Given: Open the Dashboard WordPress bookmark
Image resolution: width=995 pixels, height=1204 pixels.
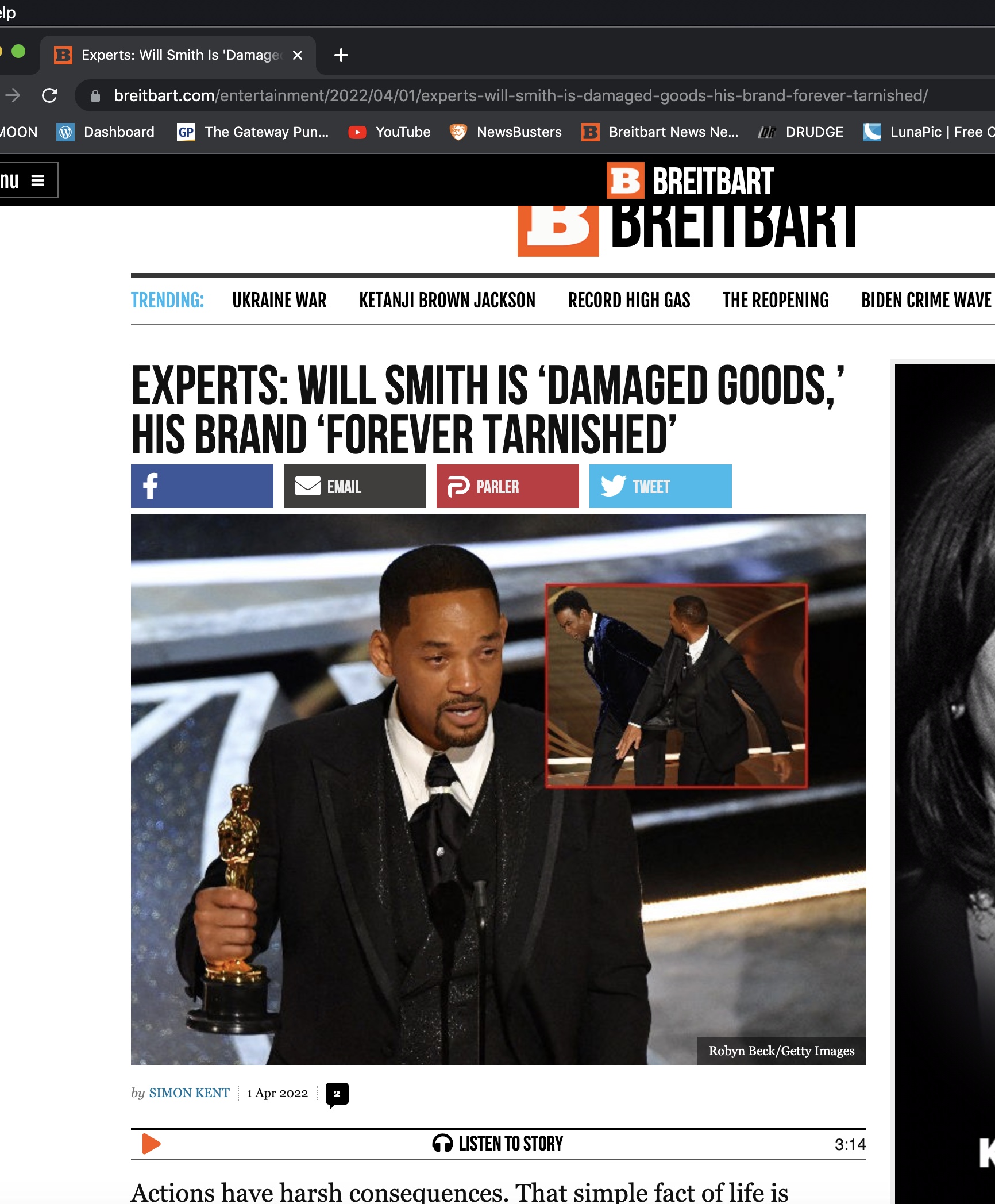Looking at the screenshot, I should click(106, 132).
